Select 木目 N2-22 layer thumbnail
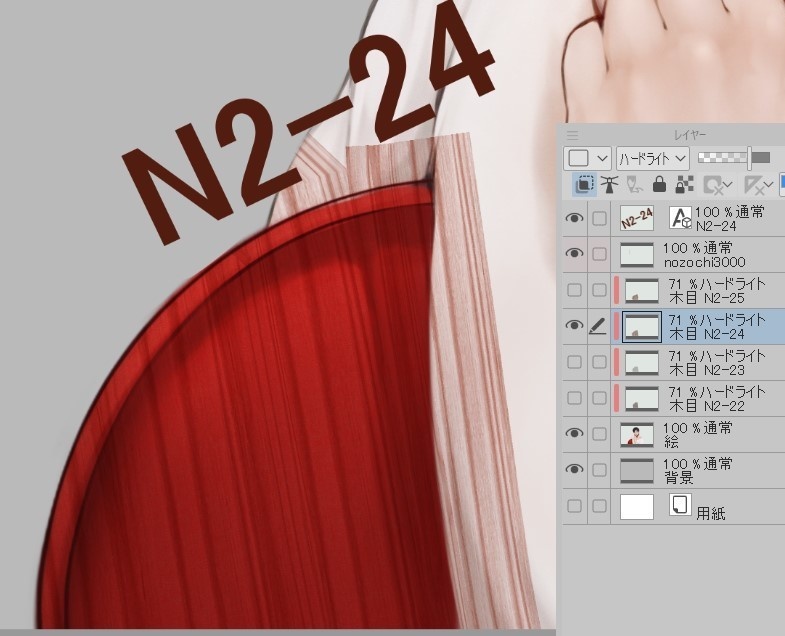The width and height of the screenshot is (785, 636). [x=642, y=399]
